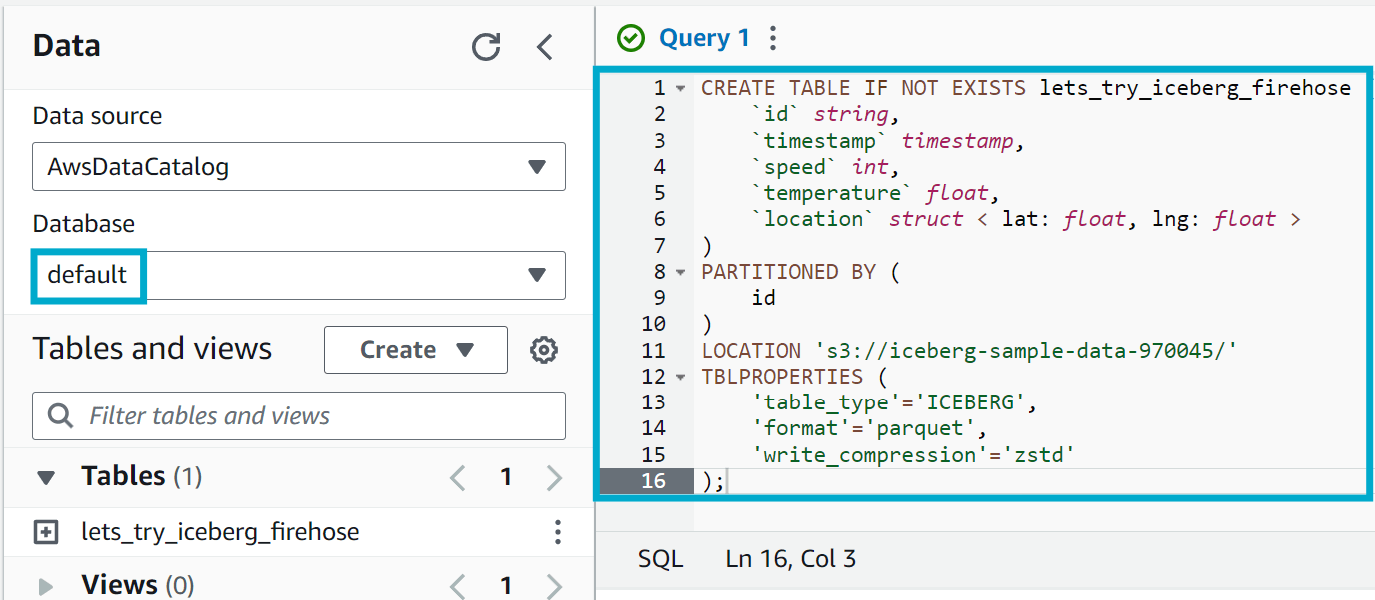Expand the lets_try_iceberg_firehose table columns
Screen dimensions: 1375x600
click(46, 532)
